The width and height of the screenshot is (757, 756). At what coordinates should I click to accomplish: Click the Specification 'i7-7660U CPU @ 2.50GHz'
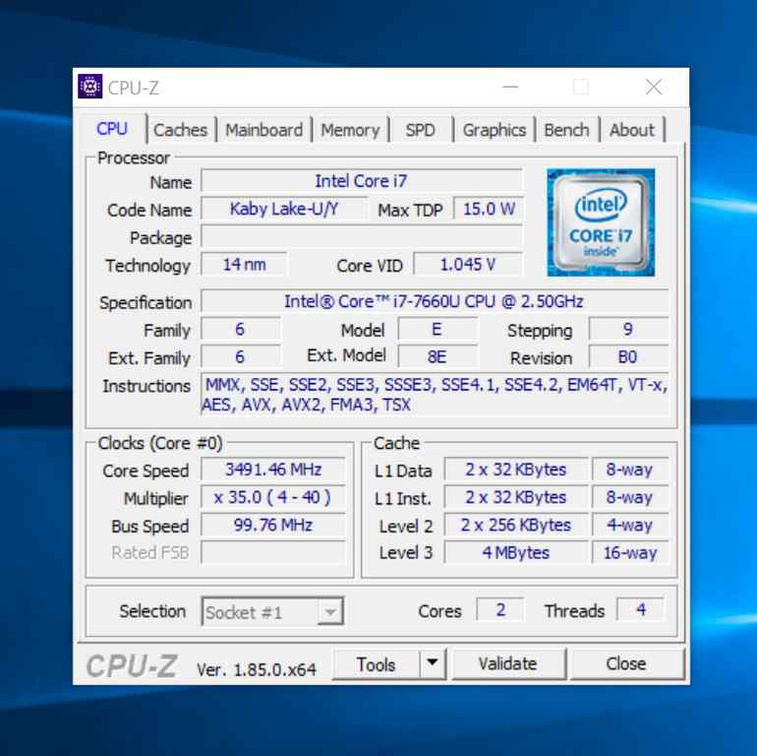(434, 302)
